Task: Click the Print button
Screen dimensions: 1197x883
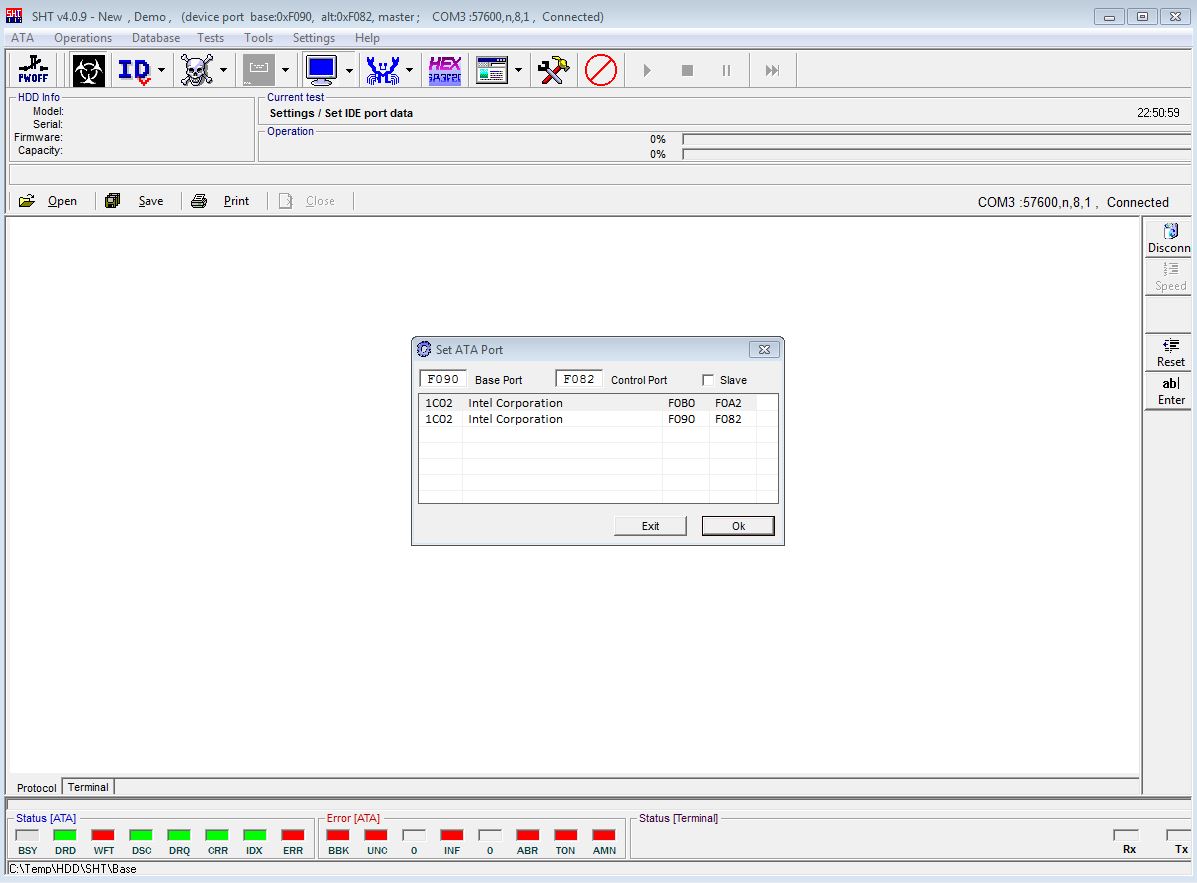Action: point(221,201)
